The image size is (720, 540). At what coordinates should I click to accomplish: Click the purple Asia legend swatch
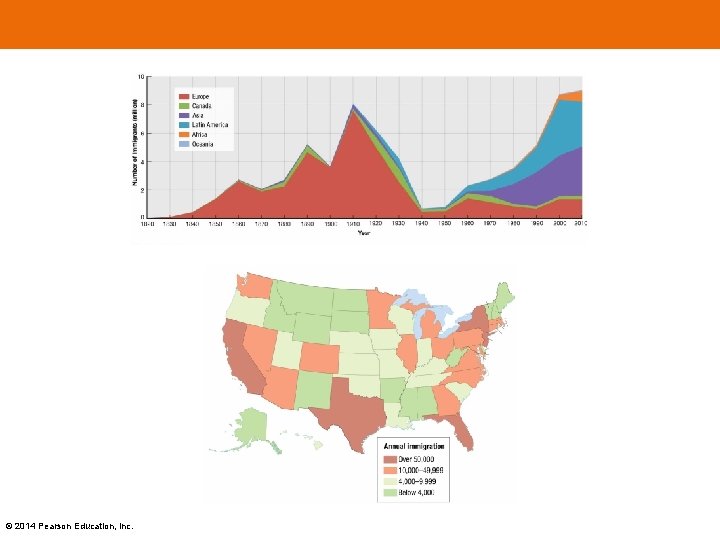[184, 116]
